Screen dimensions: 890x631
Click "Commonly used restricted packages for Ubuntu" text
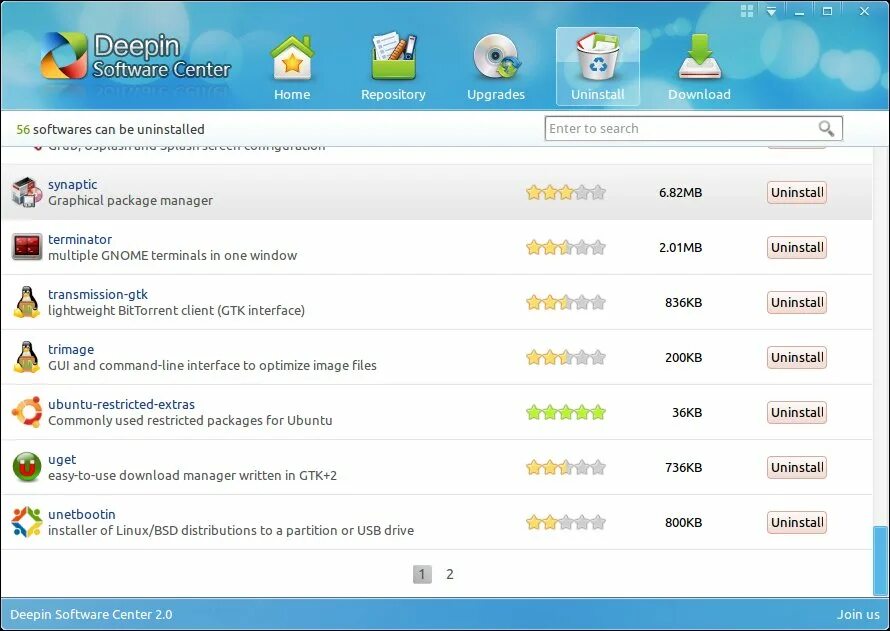point(190,420)
